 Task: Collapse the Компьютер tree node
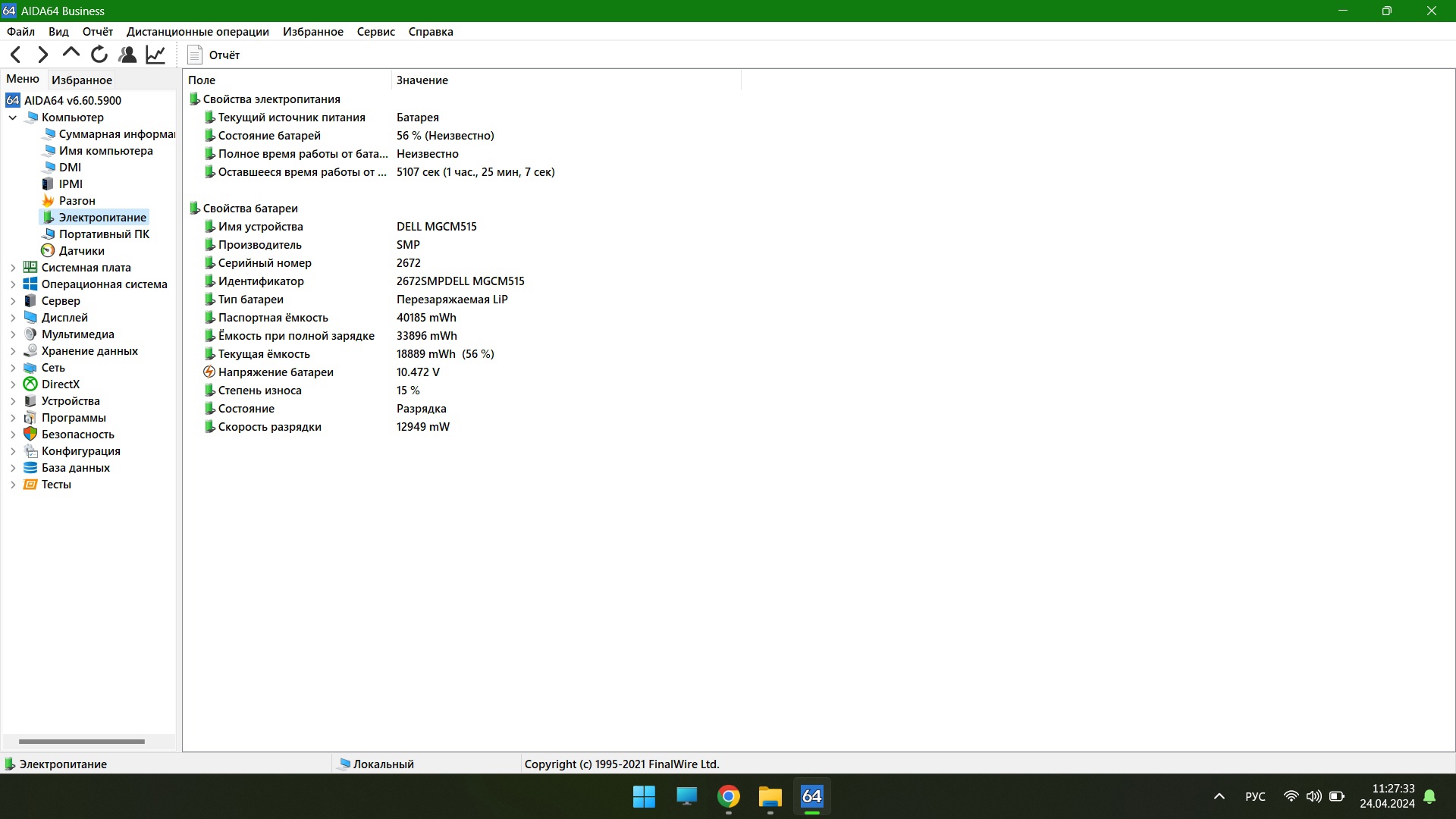[x=13, y=118]
